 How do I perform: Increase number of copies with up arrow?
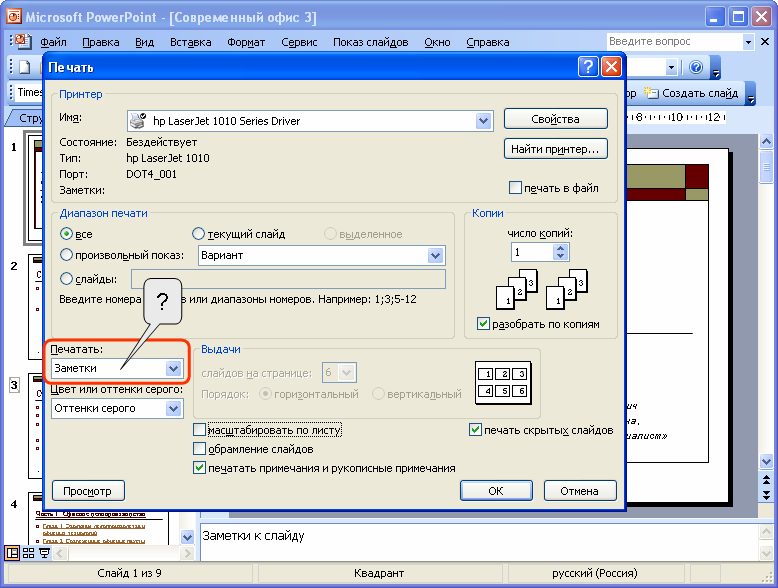561,248
